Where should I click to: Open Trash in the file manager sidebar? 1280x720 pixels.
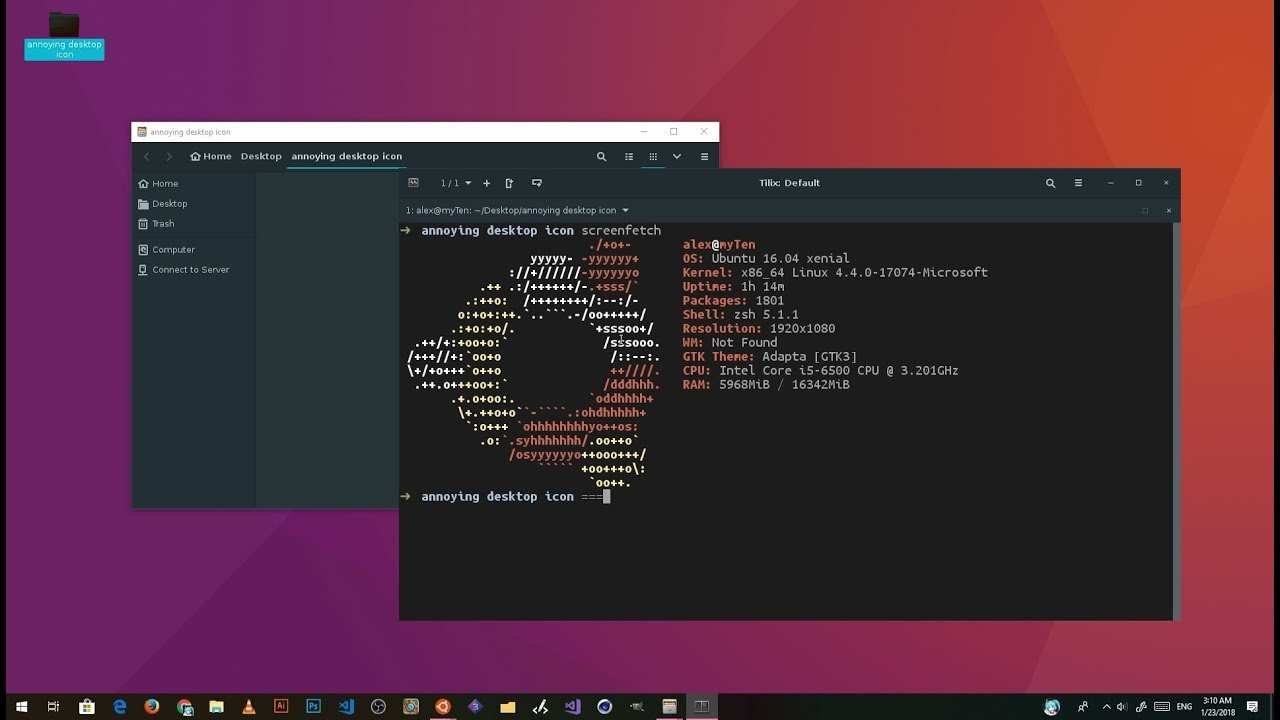[x=157, y=224]
